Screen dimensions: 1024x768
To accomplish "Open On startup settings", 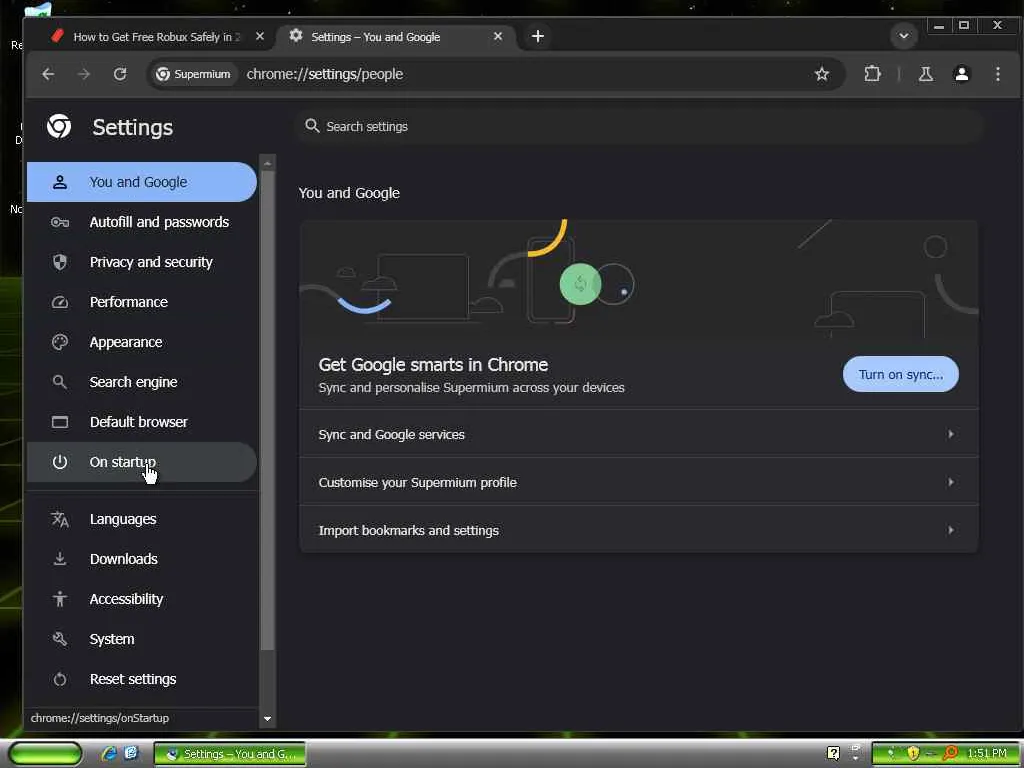I will pos(142,462).
